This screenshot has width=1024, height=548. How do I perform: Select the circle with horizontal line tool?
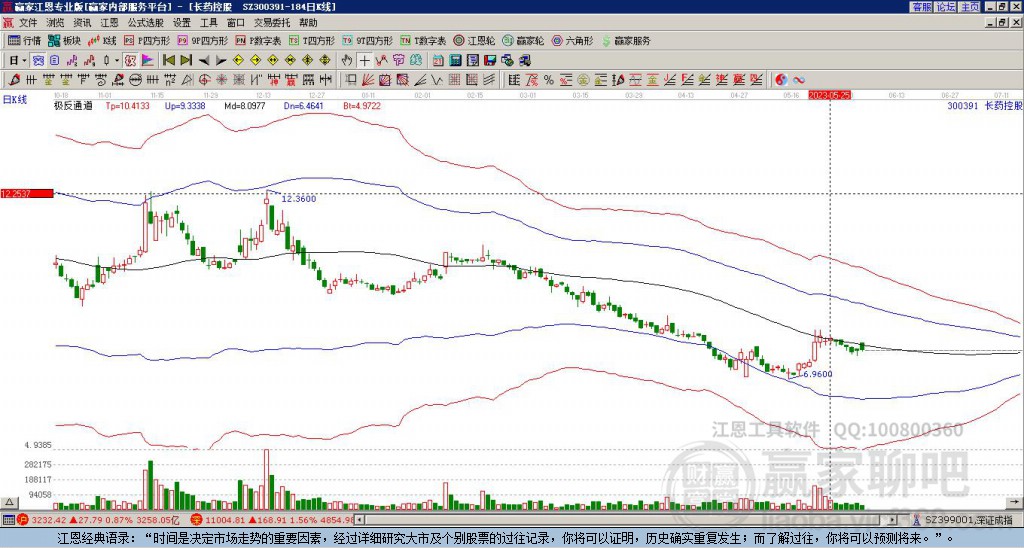click(x=135, y=80)
